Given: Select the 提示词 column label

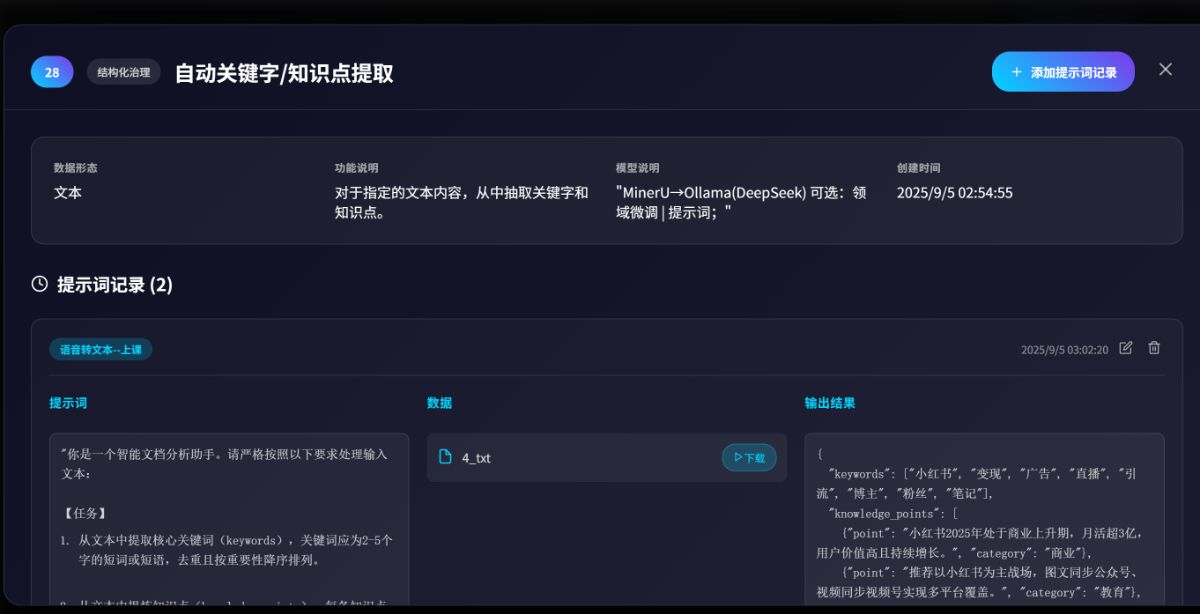Looking at the screenshot, I should [65, 402].
